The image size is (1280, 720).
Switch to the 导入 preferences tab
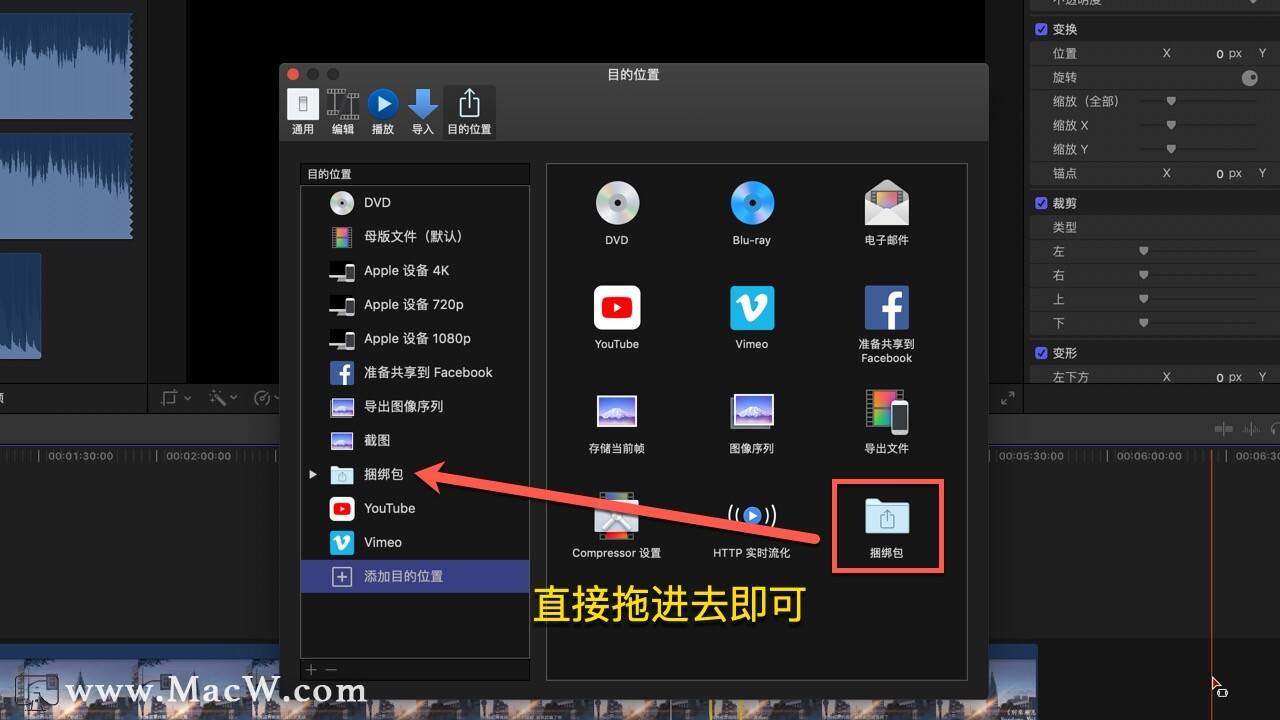coord(423,112)
